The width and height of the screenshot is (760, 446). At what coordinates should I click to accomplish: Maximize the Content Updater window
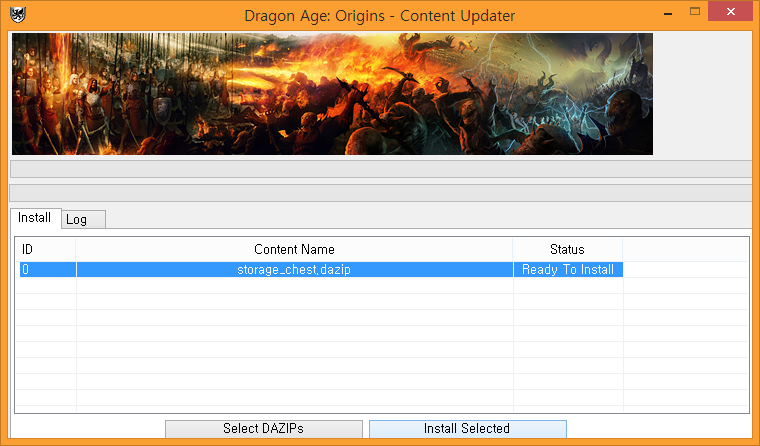(695, 12)
